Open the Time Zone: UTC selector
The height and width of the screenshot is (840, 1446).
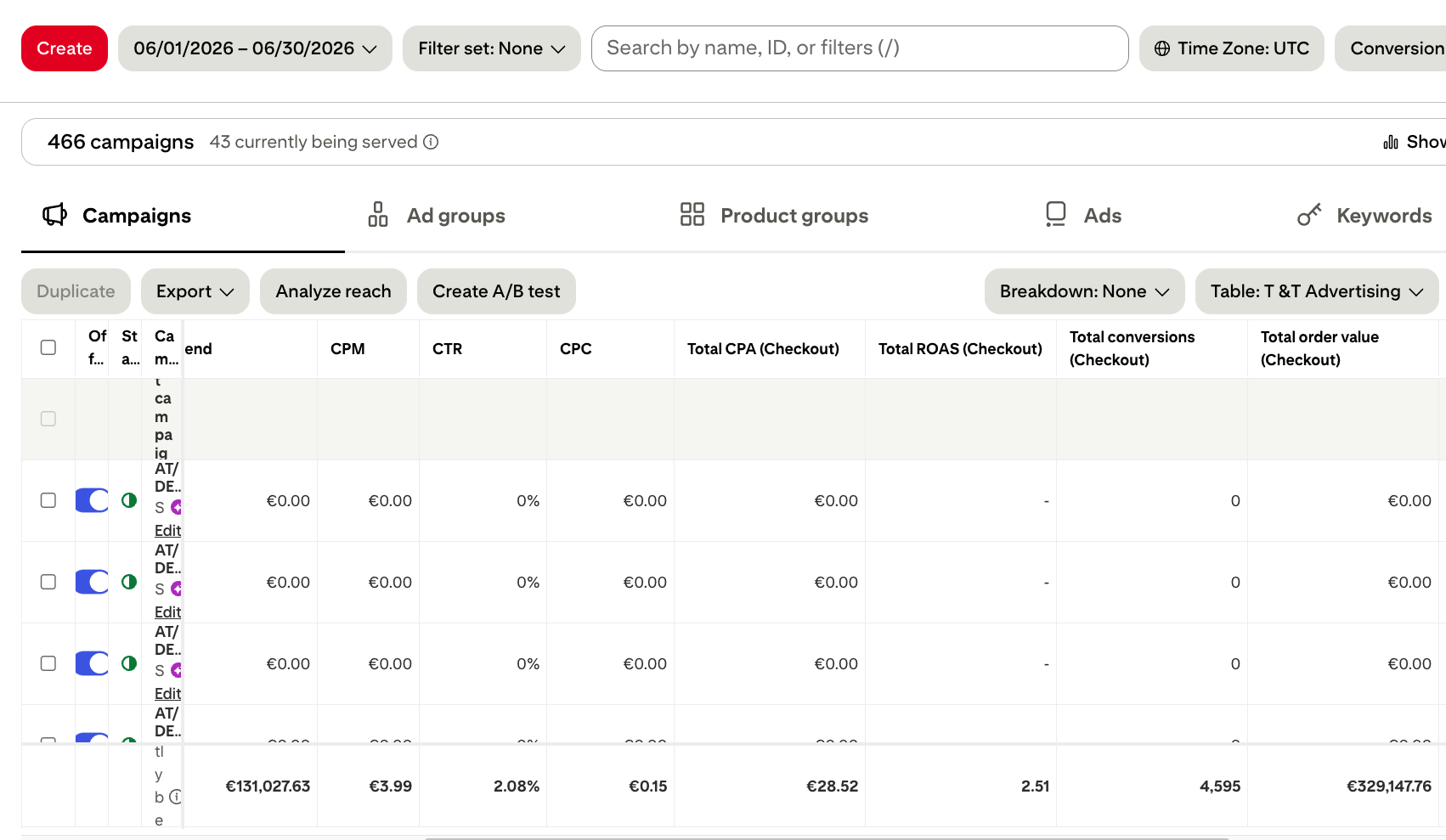[1232, 48]
